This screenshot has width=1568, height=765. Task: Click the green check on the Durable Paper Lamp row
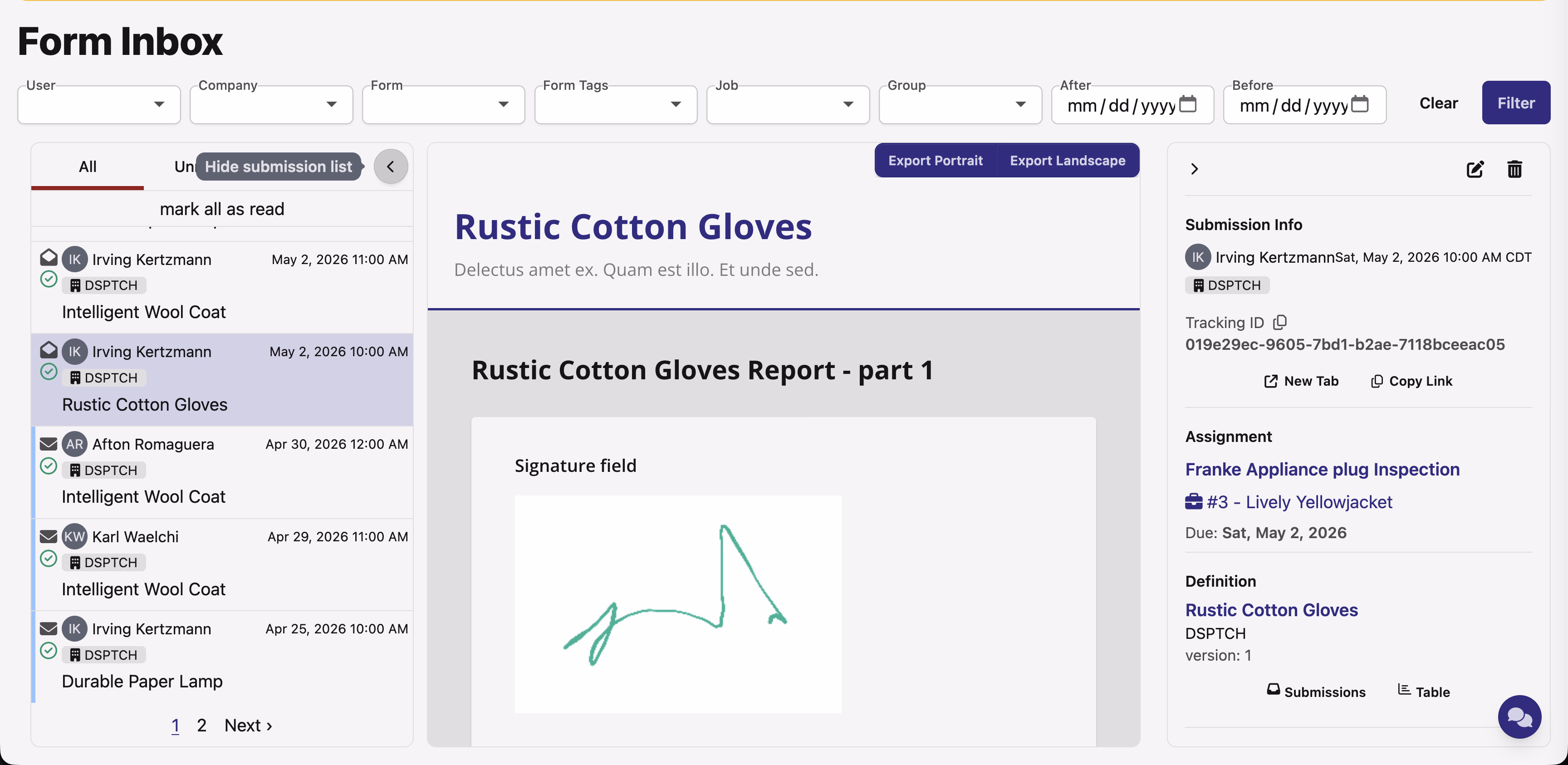(x=49, y=651)
